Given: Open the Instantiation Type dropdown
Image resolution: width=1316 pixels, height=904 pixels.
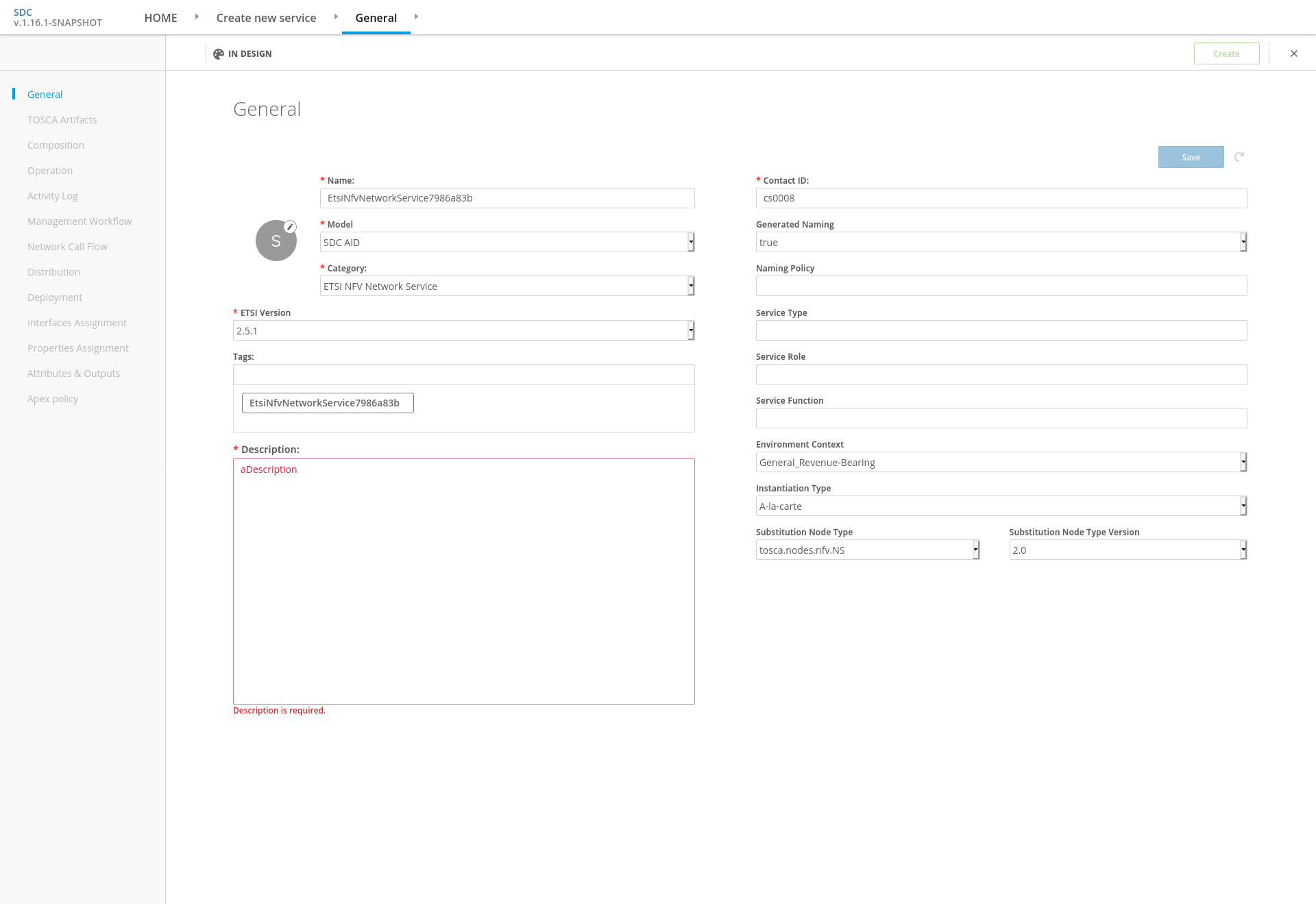Looking at the screenshot, I should coord(1001,506).
